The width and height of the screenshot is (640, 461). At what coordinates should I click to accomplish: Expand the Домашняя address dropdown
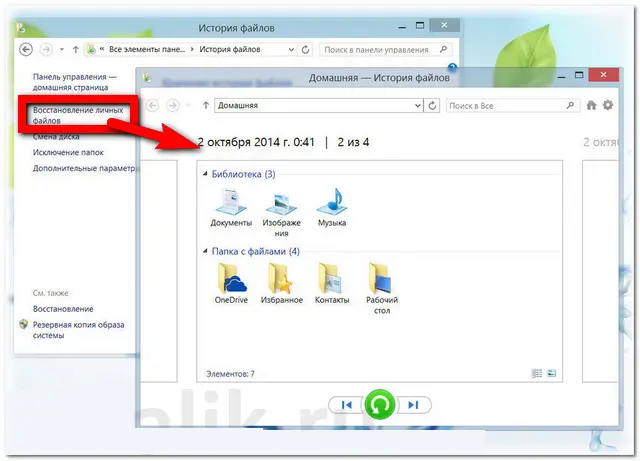418,106
